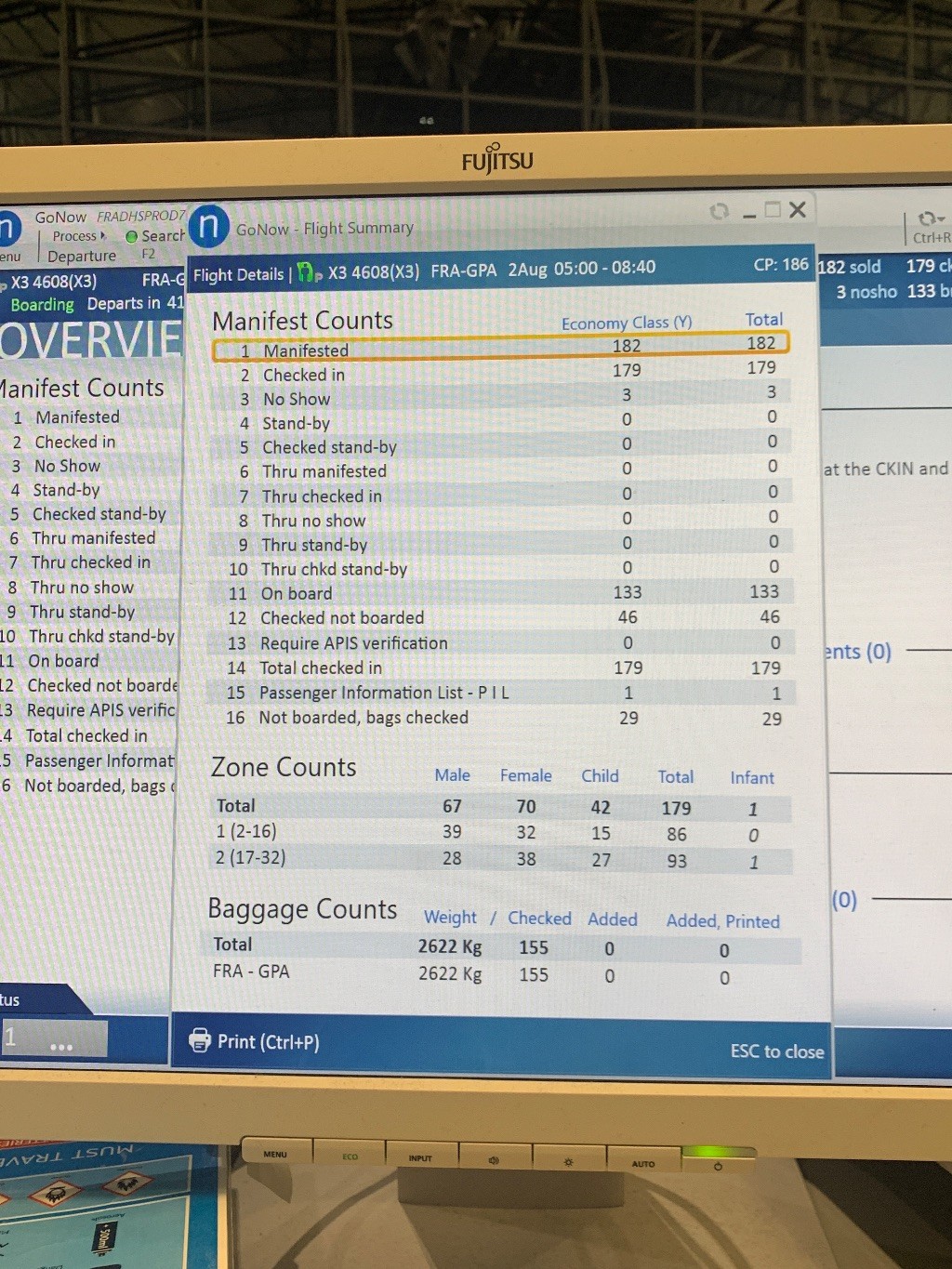Click the printer icon in the dialog footer
Viewport: 952px width, 1269px height.
point(200,1040)
